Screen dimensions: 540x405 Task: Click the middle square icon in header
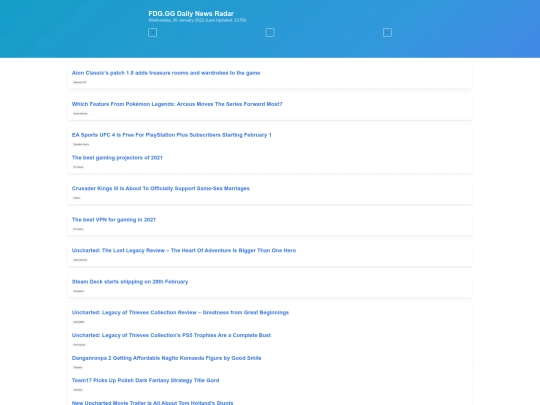point(270,32)
